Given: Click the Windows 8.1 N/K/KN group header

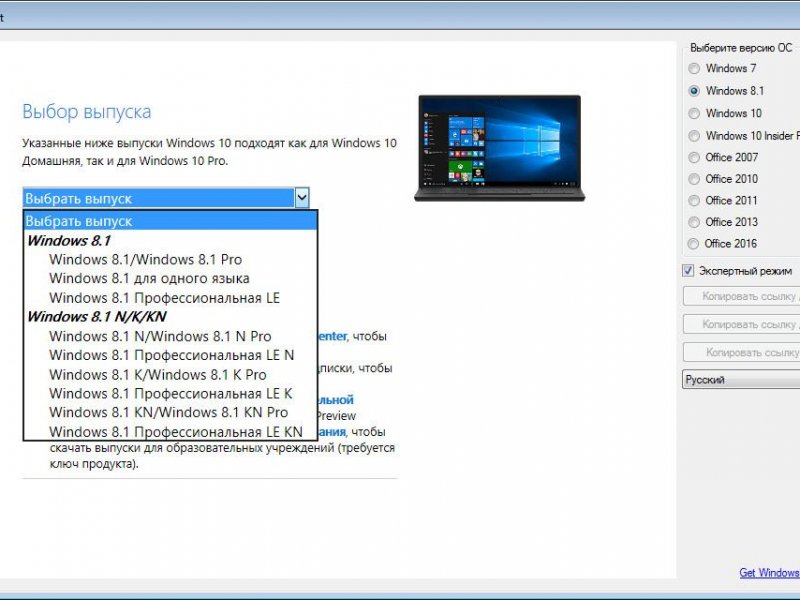Looking at the screenshot, I should pos(97,317).
